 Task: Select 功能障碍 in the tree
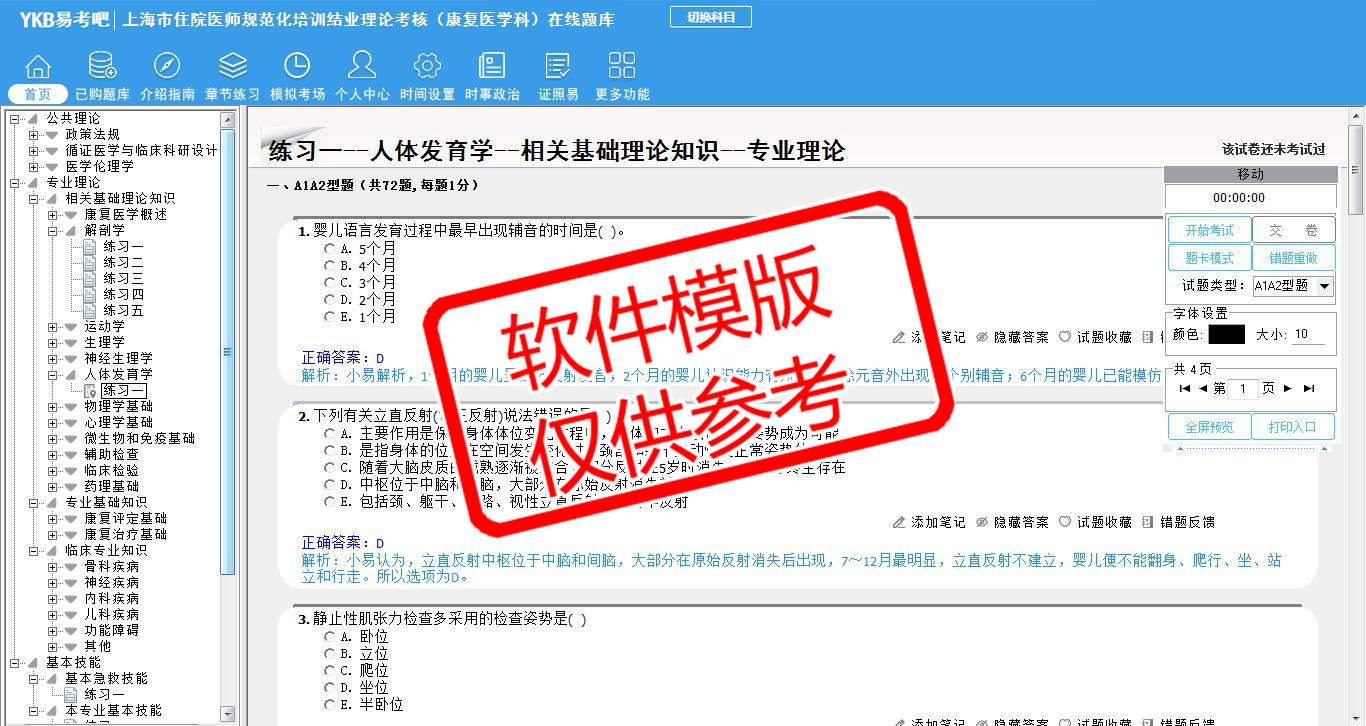point(111,631)
